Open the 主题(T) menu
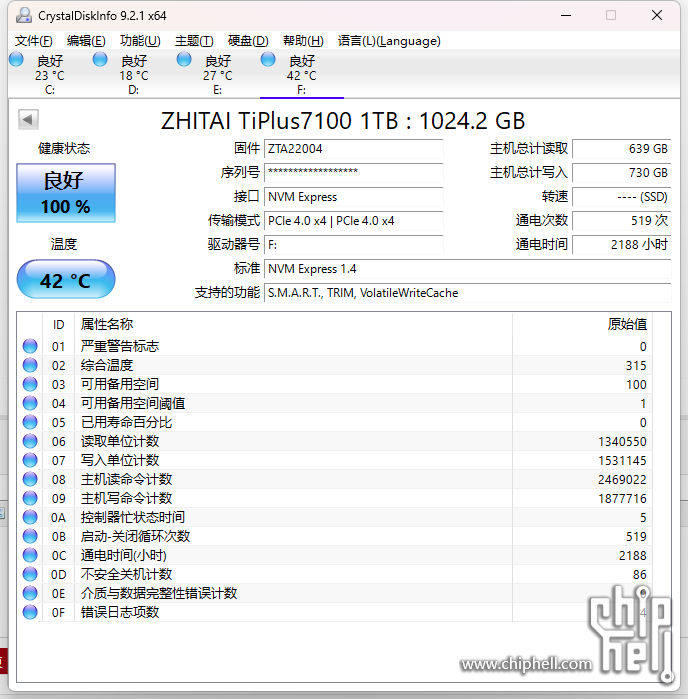Viewport: 688px width, 699px height. (194, 41)
